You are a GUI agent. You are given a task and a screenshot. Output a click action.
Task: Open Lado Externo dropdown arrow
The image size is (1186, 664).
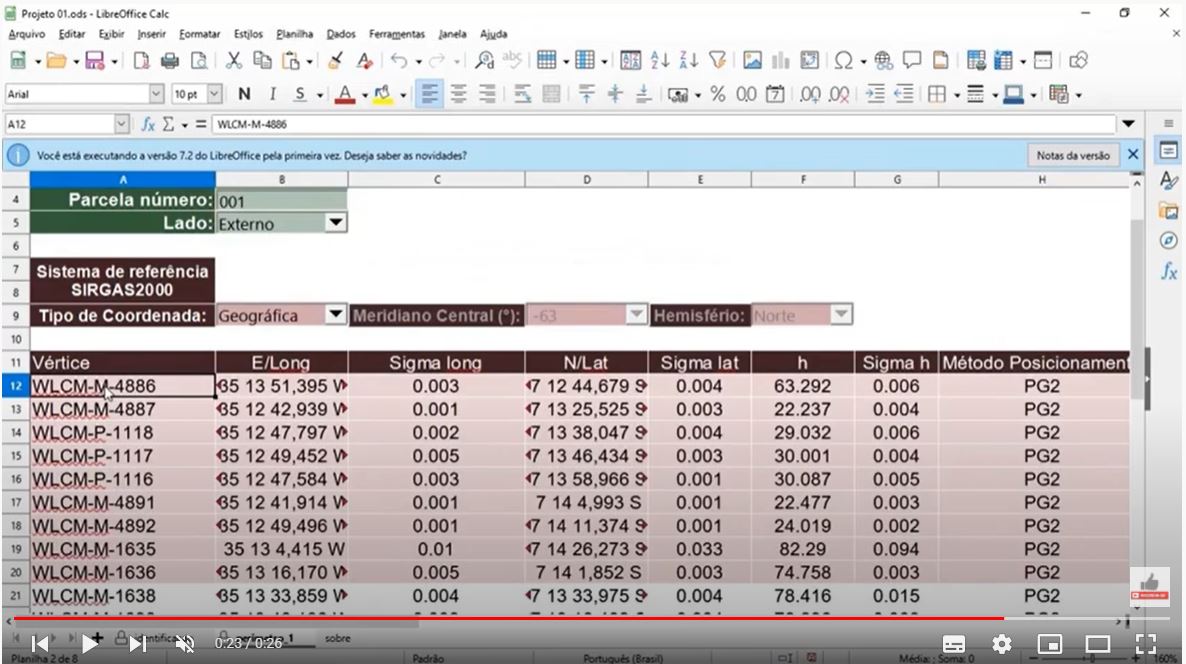pos(335,223)
